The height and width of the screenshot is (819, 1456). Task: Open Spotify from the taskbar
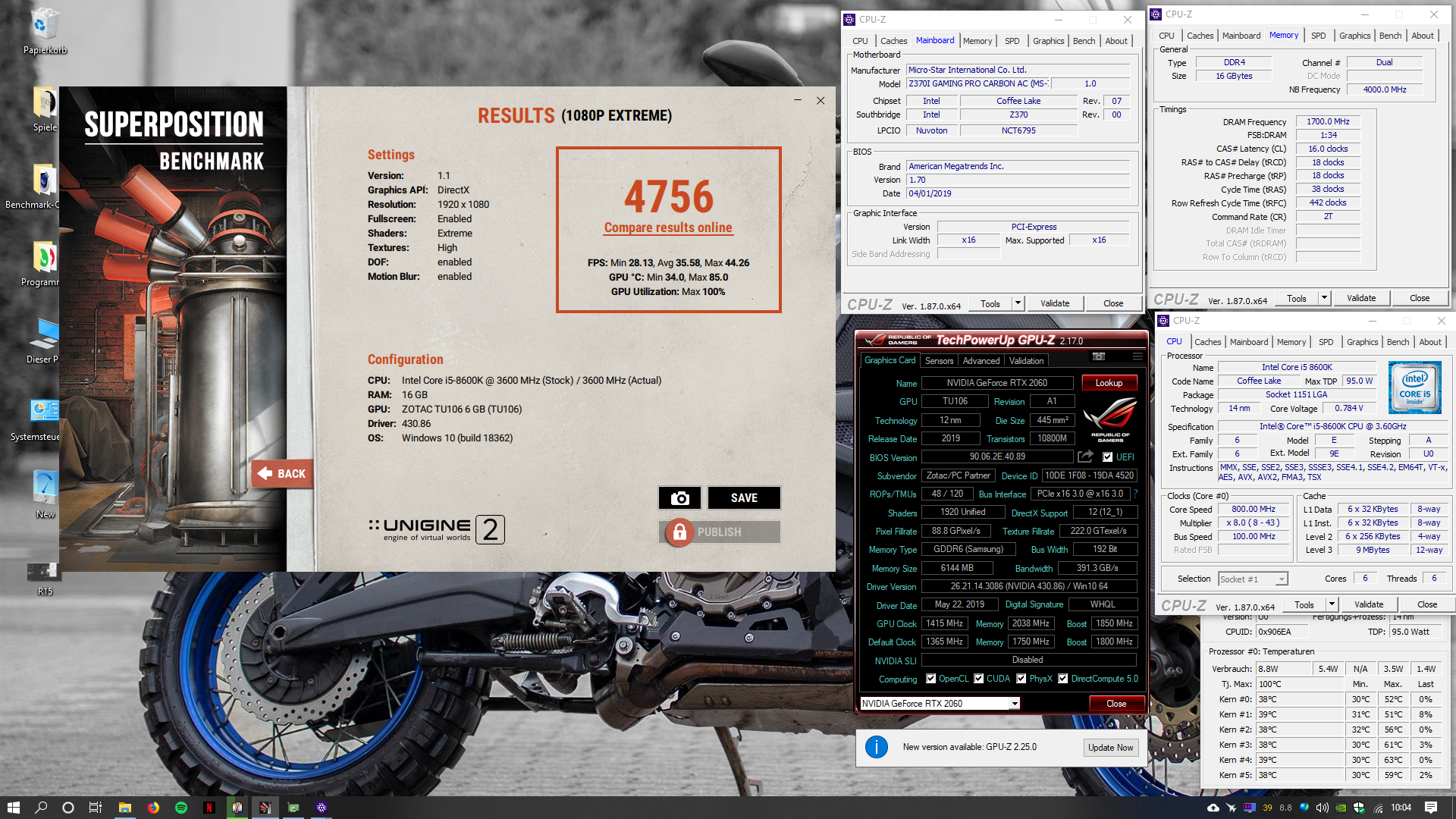coord(181,808)
